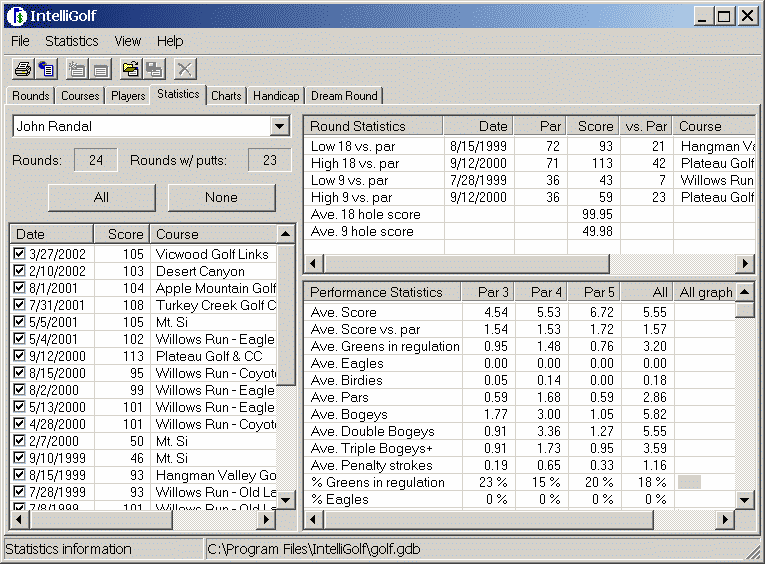
Task: Click the All button to select rounds
Action: pyautogui.click(x=101, y=198)
